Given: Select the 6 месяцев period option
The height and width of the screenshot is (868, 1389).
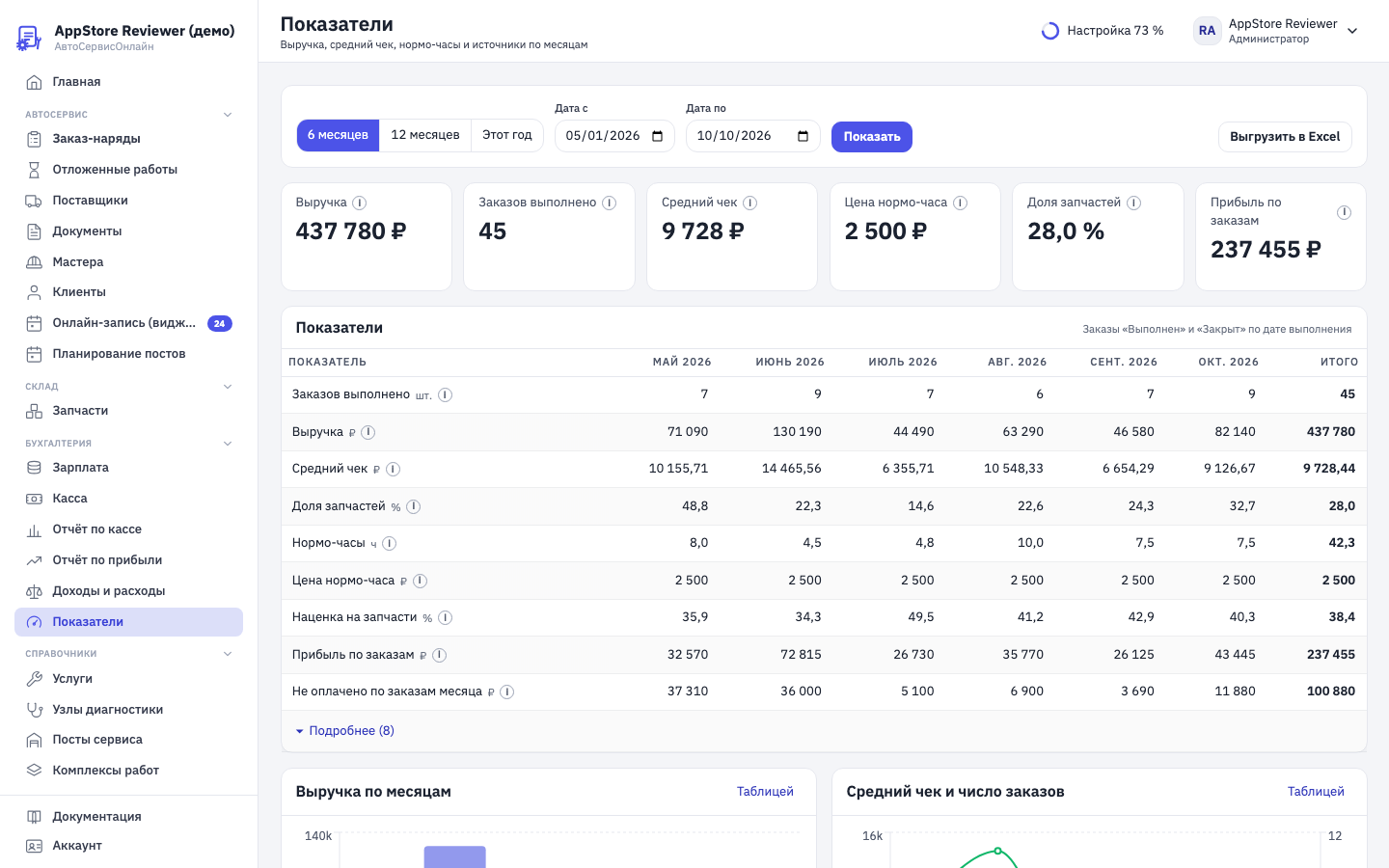Looking at the screenshot, I should pyautogui.click(x=338, y=135).
